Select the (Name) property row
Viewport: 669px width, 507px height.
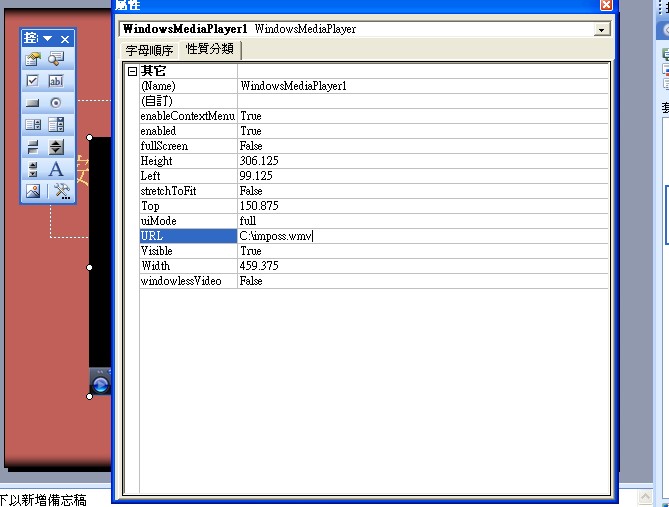tap(374, 86)
